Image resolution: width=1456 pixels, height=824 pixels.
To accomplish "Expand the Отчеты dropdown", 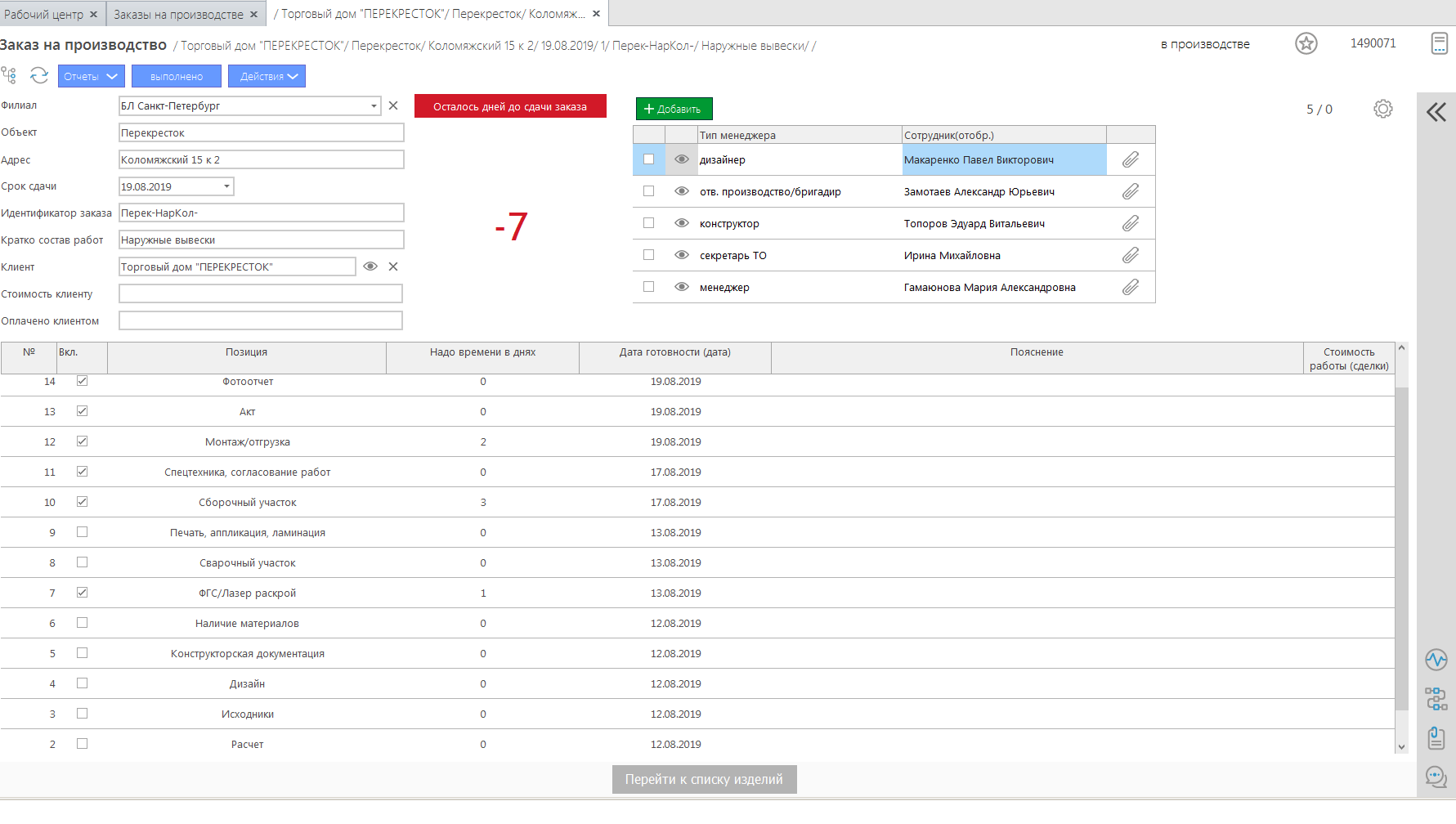I will pos(90,76).
